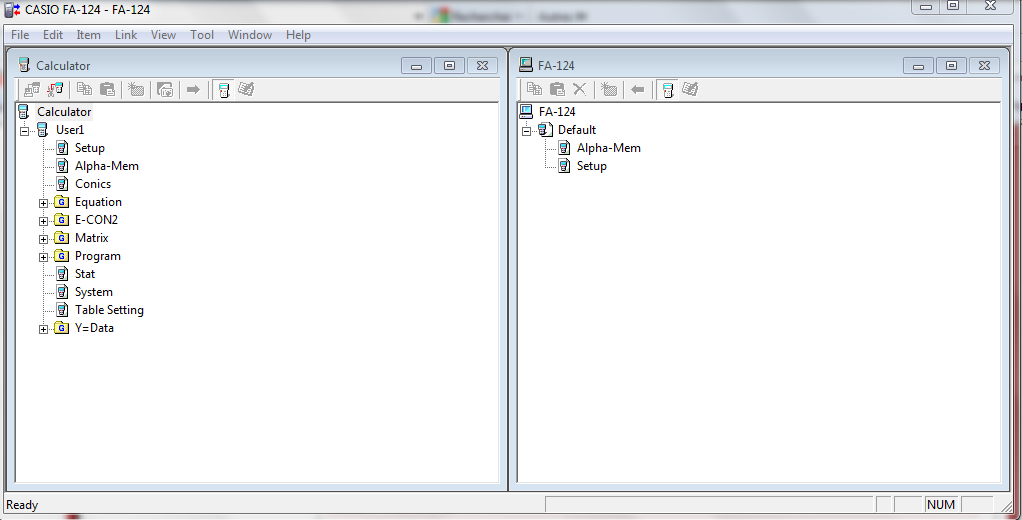Select E-CON2 folder label
Viewport: 1022px width, 520px height.
click(x=96, y=220)
